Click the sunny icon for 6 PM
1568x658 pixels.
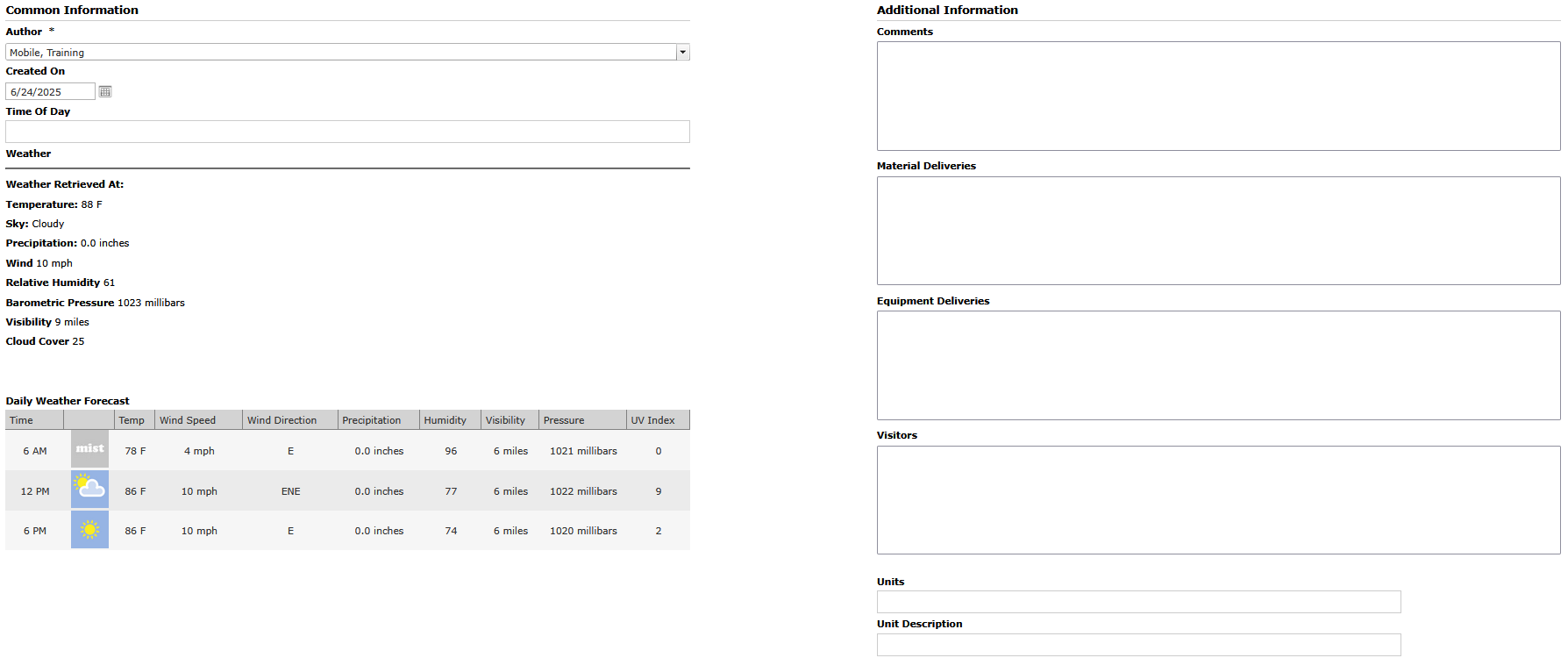click(89, 529)
